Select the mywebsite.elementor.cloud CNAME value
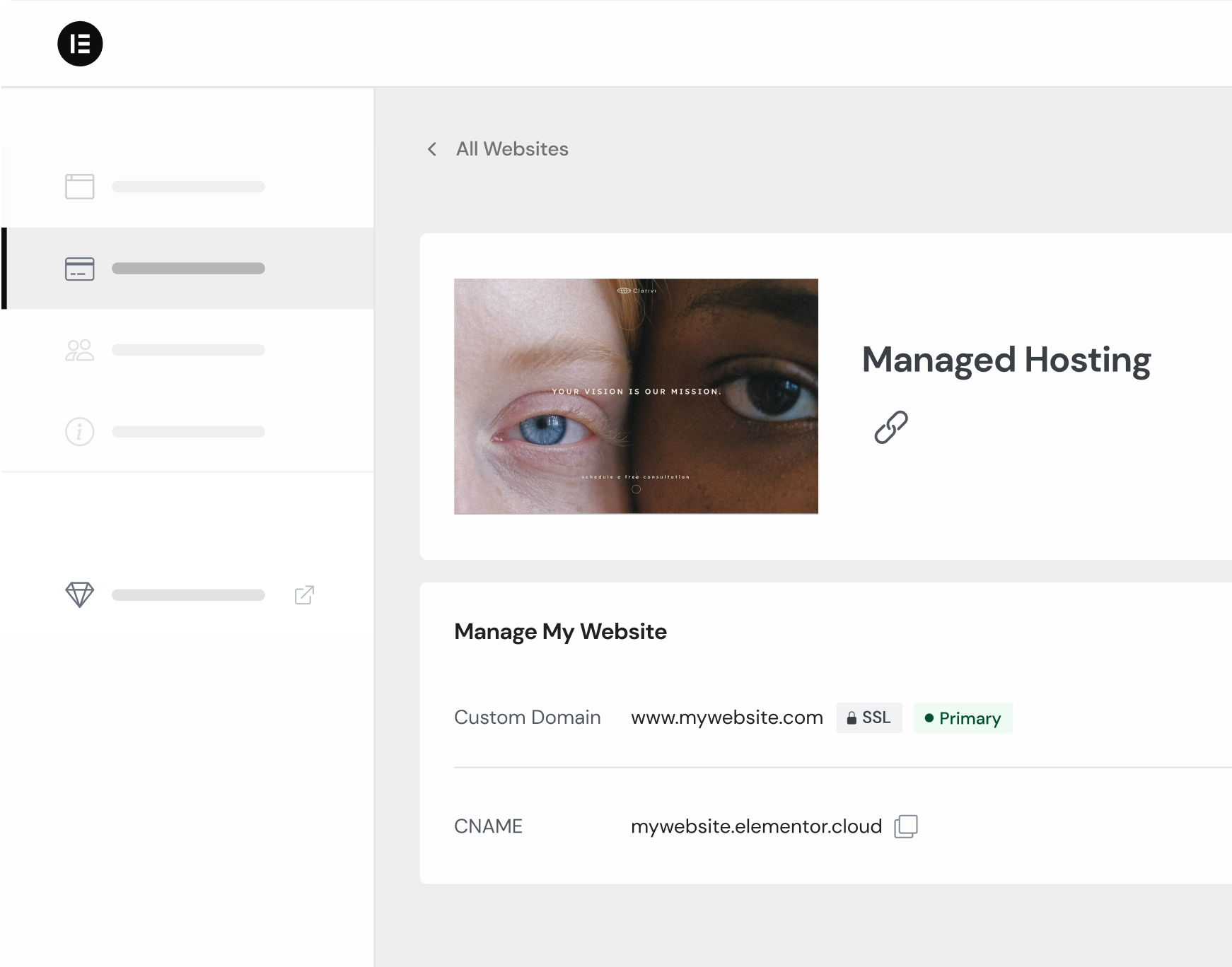The width and height of the screenshot is (1232, 967). coord(756,826)
